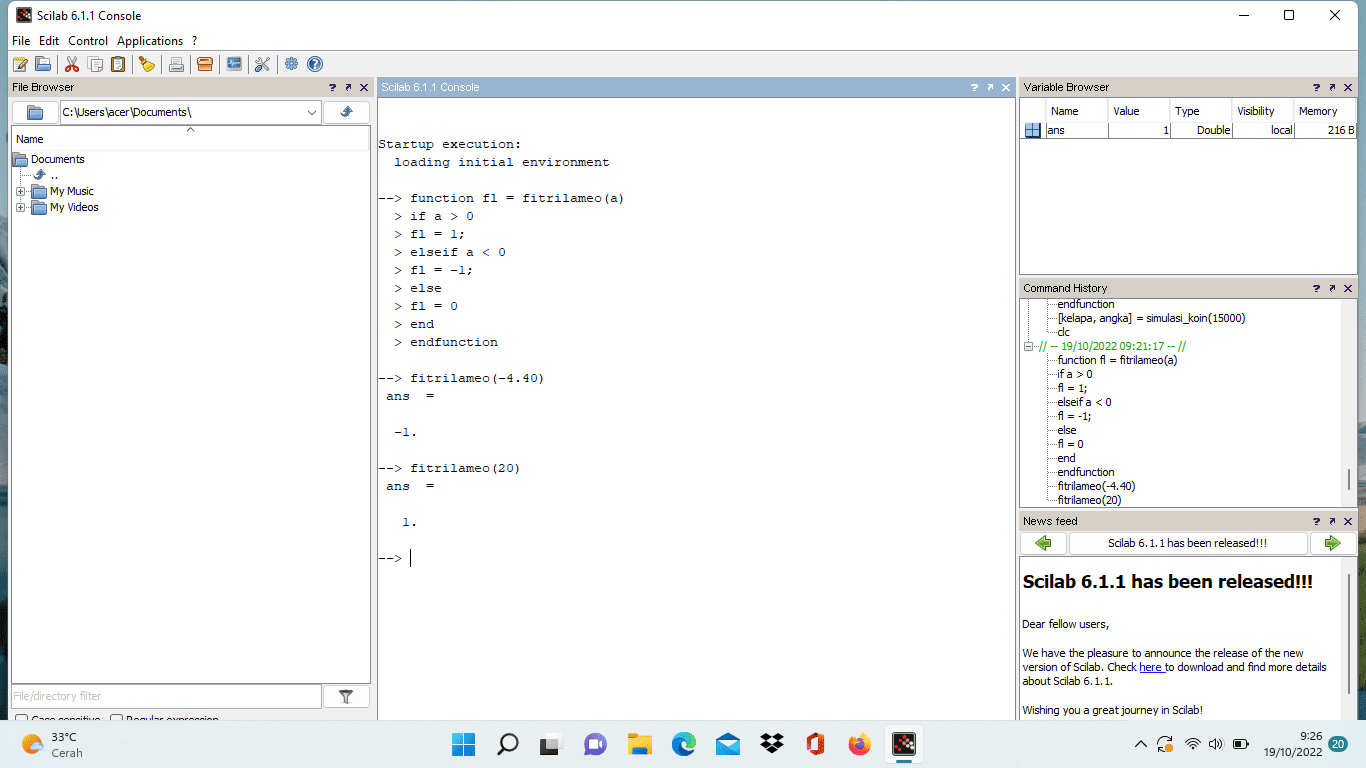1366x768 pixels.
Task: Open help for File Browser panel
Action: pyautogui.click(x=333, y=88)
